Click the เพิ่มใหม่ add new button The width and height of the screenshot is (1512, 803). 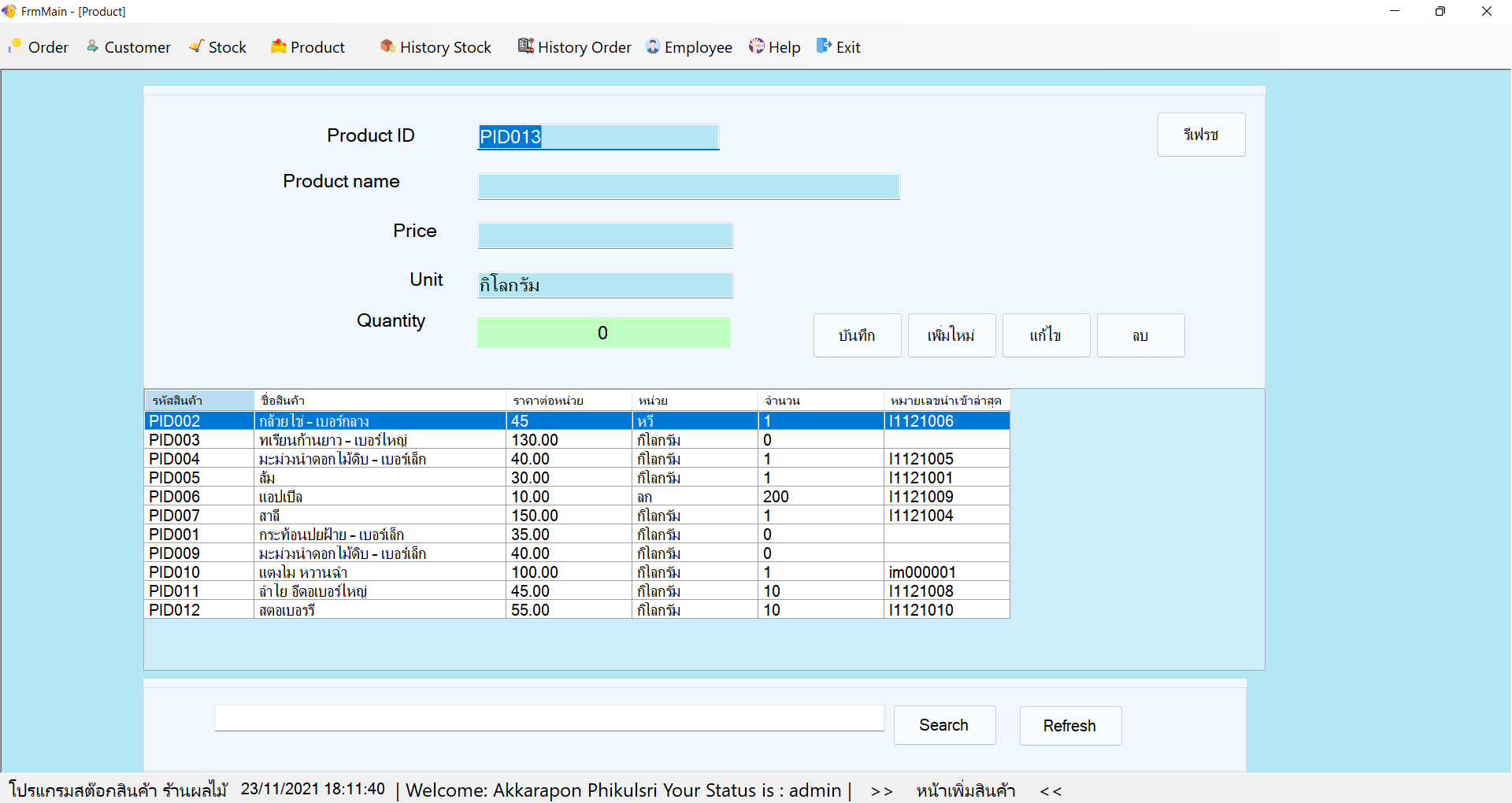[951, 335]
